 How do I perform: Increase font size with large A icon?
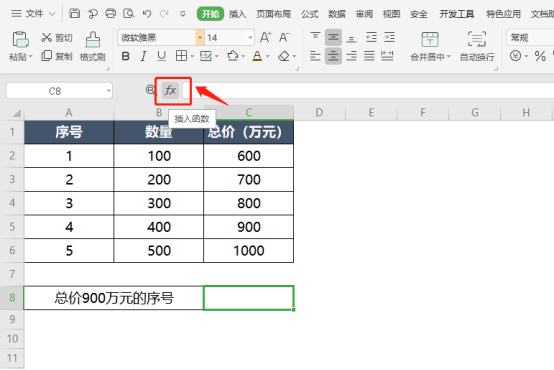coord(266,37)
